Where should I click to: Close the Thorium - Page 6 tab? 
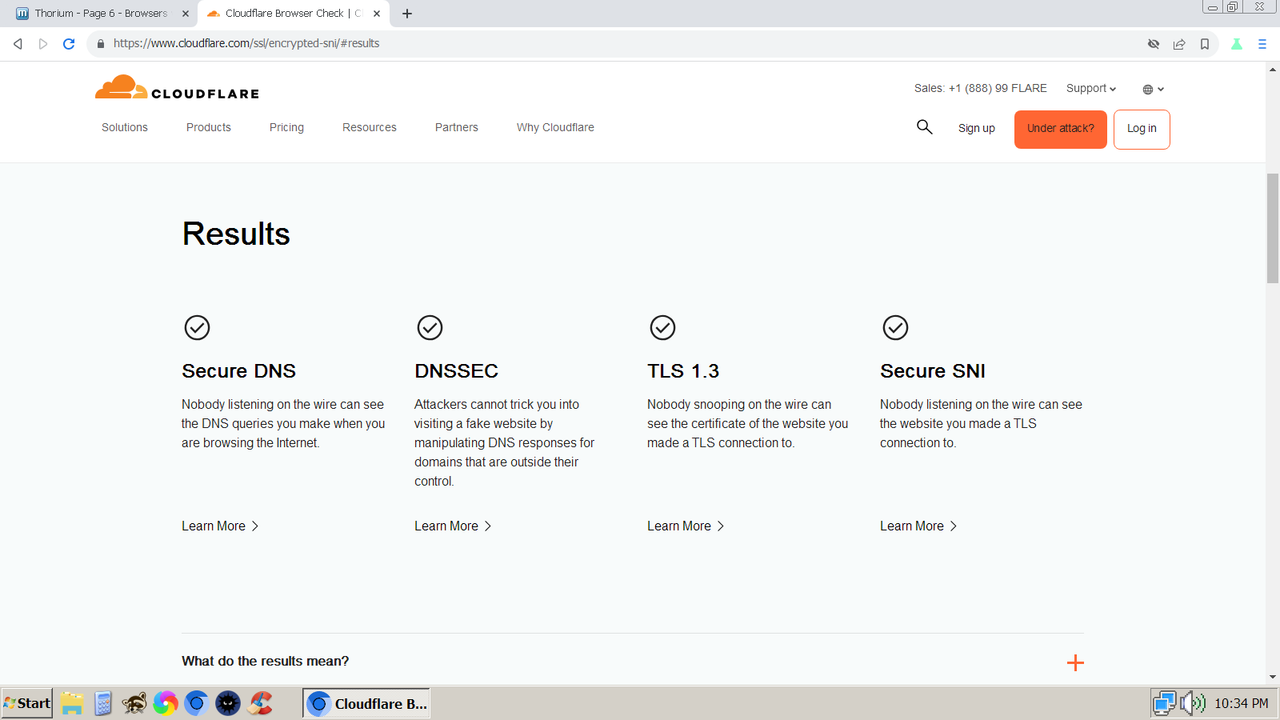click(184, 14)
